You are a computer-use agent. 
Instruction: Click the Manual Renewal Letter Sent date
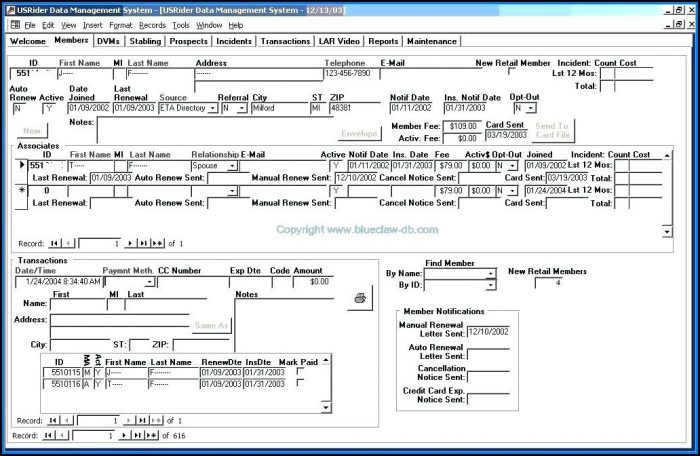(x=488, y=332)
